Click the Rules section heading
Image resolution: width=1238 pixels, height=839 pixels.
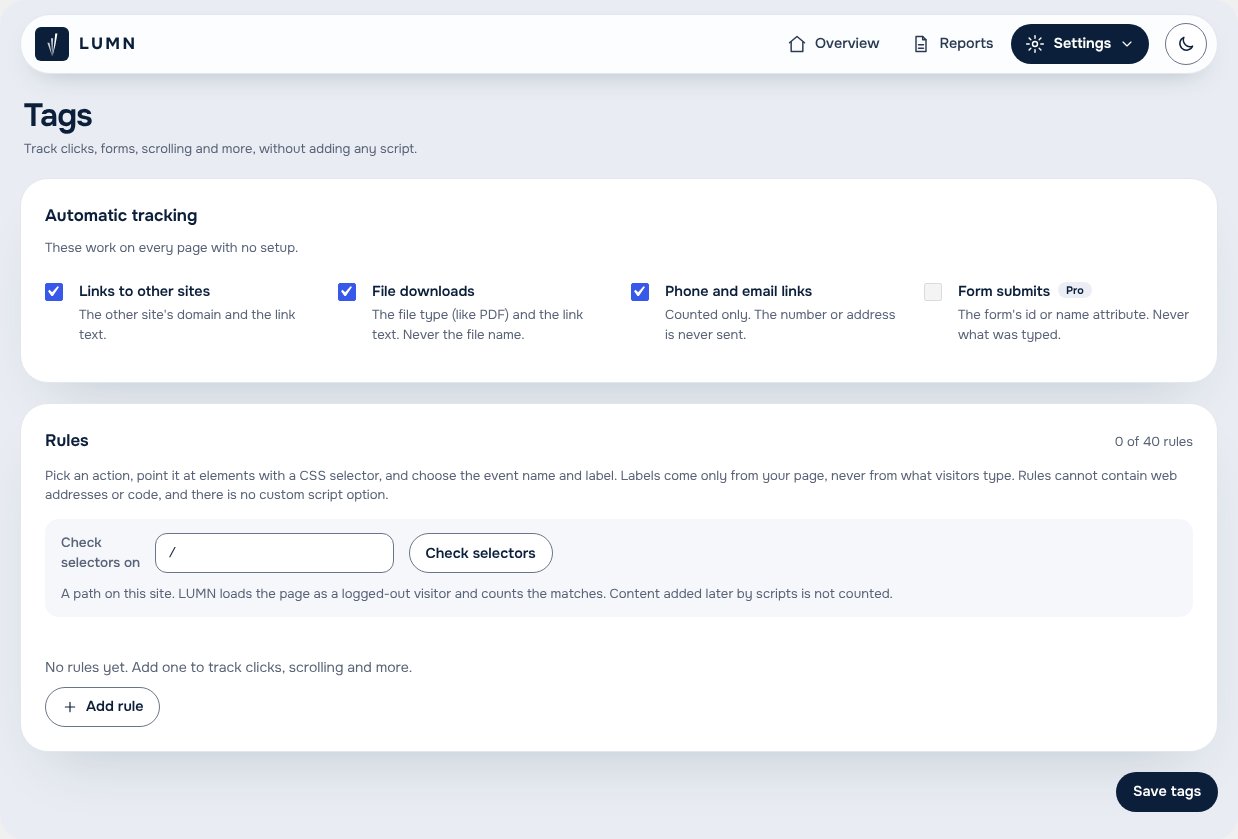[67, 440]
